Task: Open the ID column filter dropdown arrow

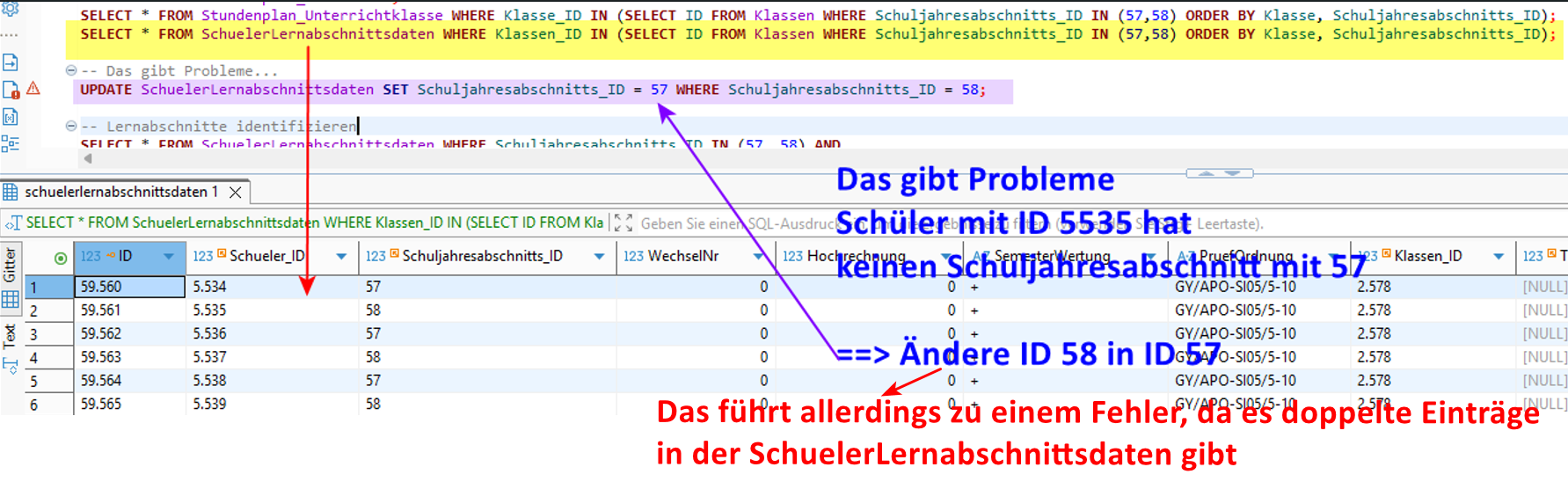Action: [x=168, y=257]
